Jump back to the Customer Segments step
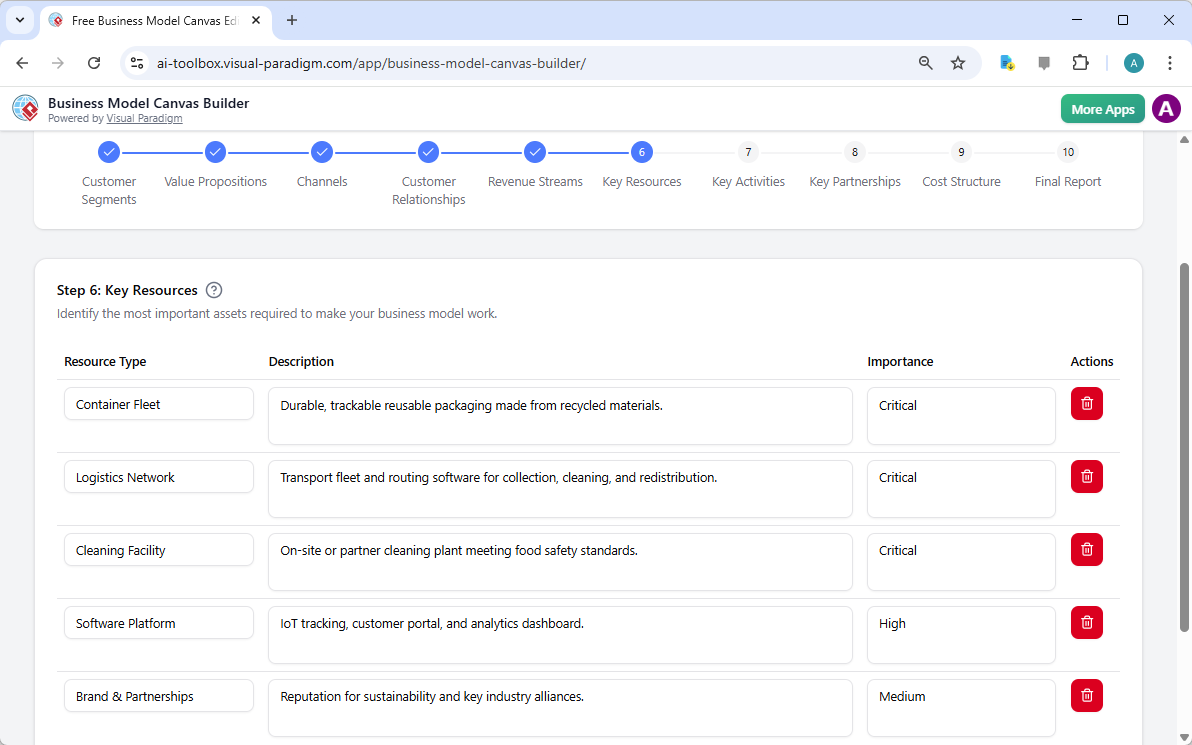 click(x=109, y=152)
